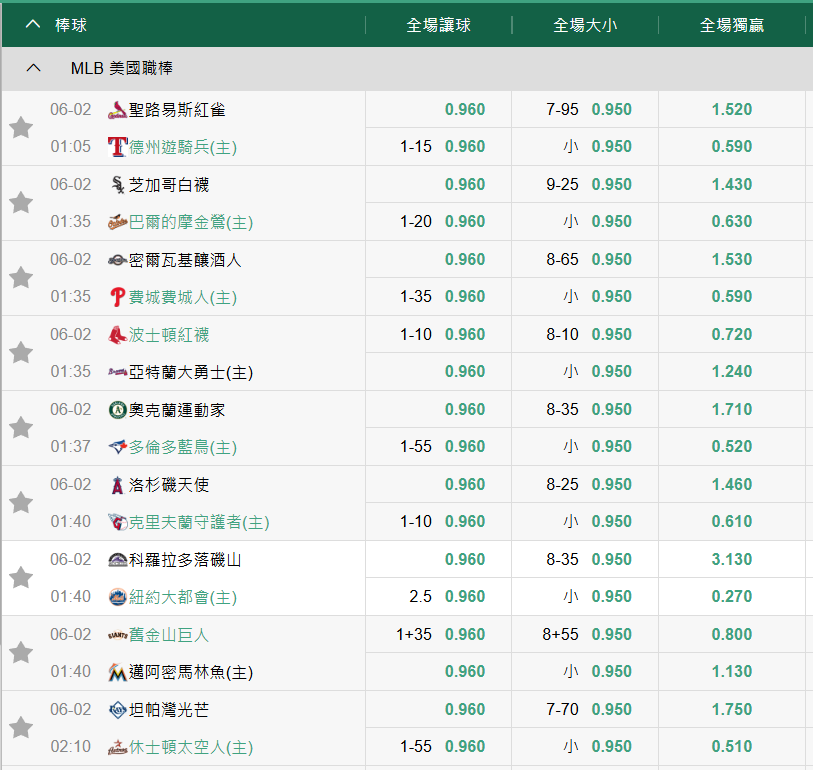
Task: Collapse the 棒球 section chevron
Action: click(x=33, y=24)
